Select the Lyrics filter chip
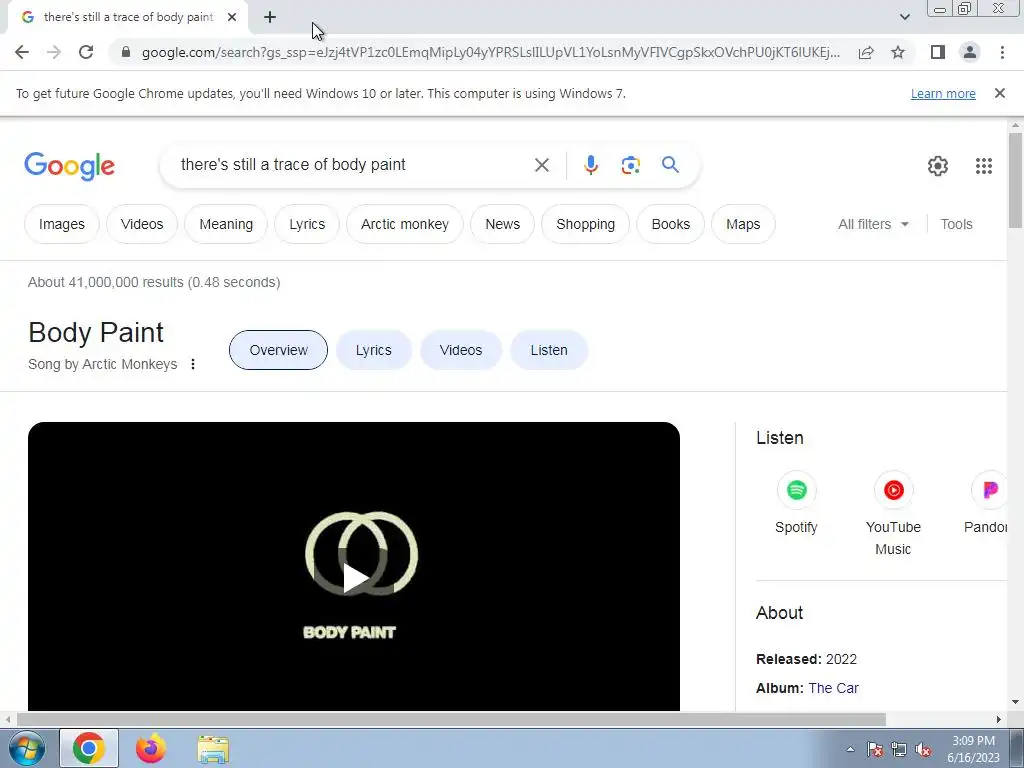The height and width of the screenshot is (768, 1024). pyautogui.click(x=307, y=224)
